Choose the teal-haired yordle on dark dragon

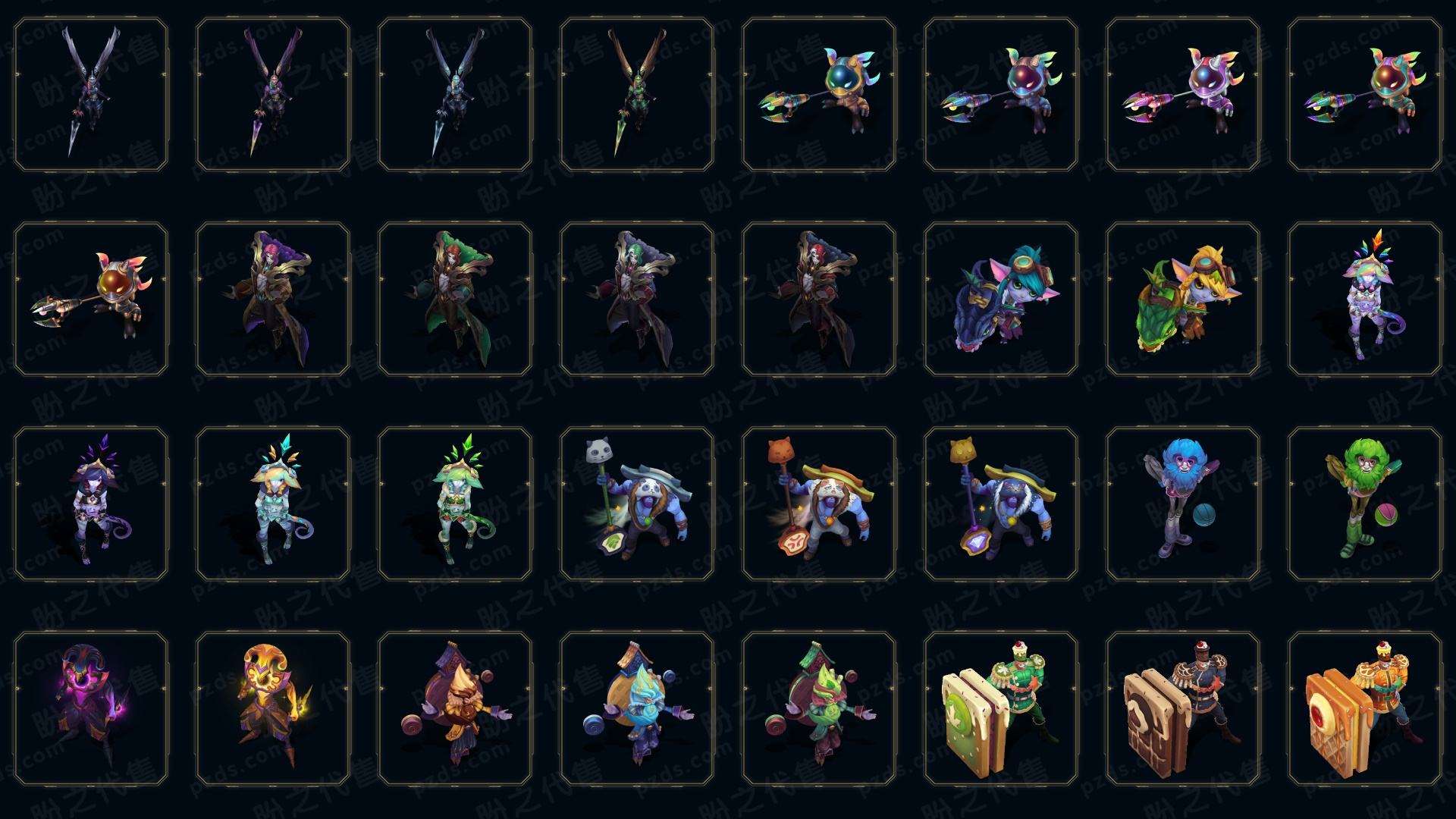pos(1000,299)
